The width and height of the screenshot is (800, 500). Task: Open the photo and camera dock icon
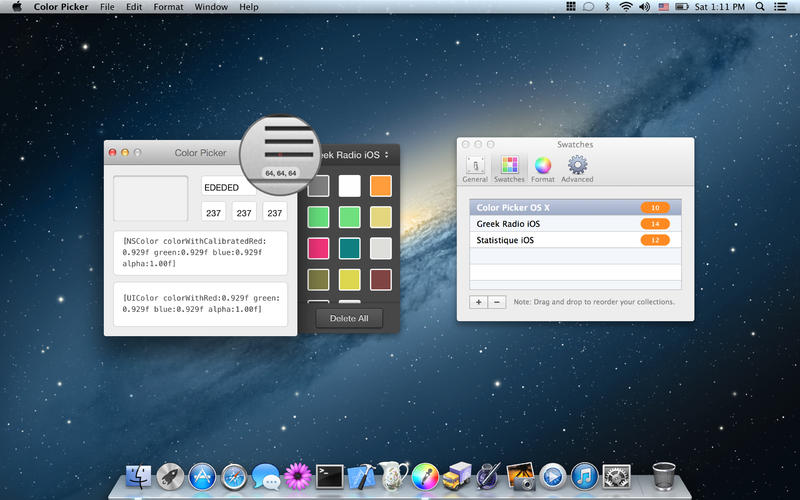[521, 477]
